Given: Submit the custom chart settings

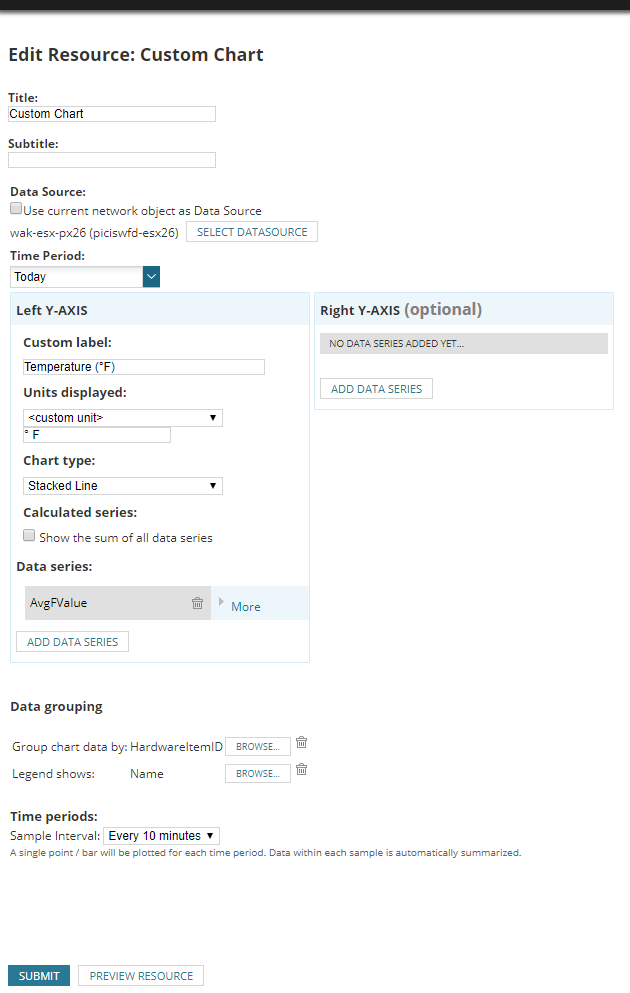Looking at the screenshot, I should point(39,976).
